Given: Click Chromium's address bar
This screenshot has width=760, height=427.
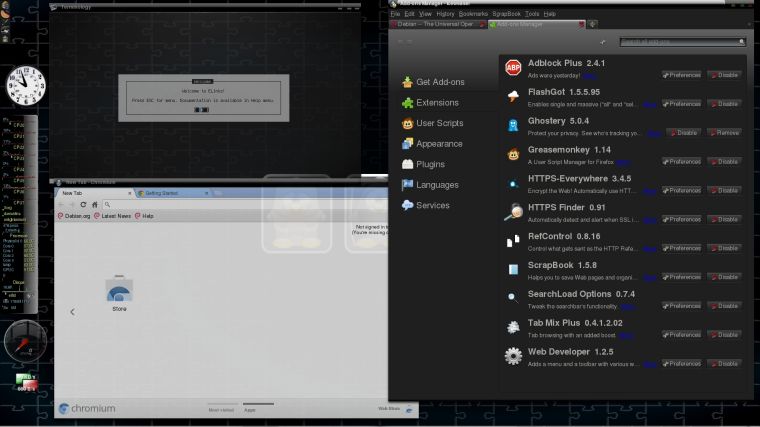Looking at the screenshot, I should 247,205.
